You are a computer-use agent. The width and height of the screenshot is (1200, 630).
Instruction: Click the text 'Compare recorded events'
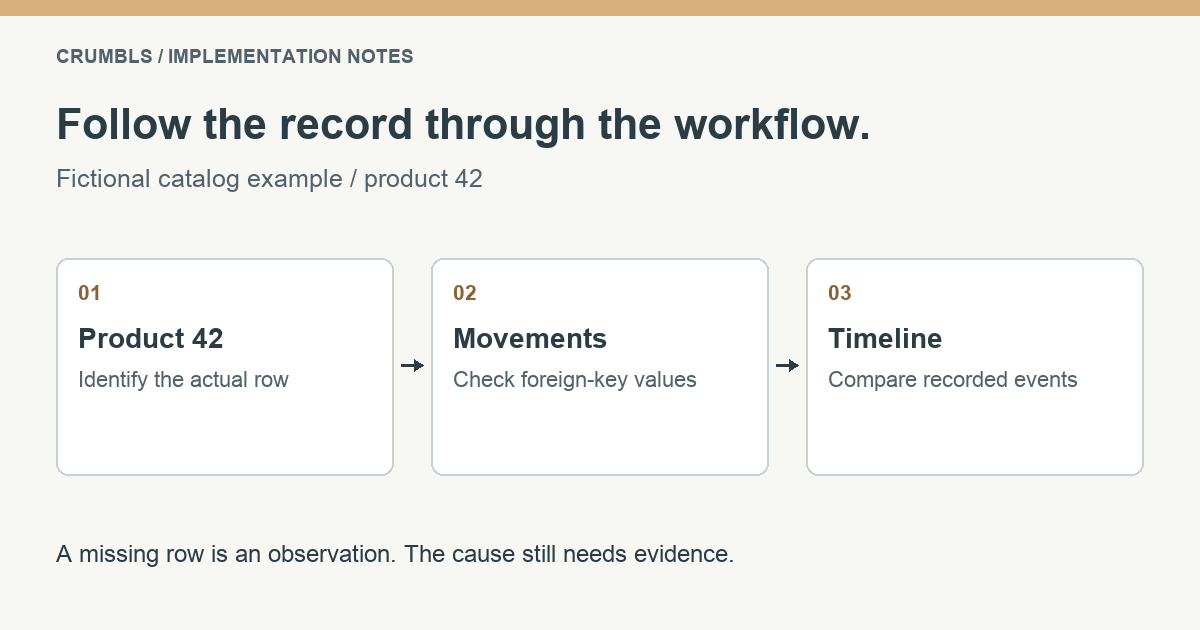(953, 380)
